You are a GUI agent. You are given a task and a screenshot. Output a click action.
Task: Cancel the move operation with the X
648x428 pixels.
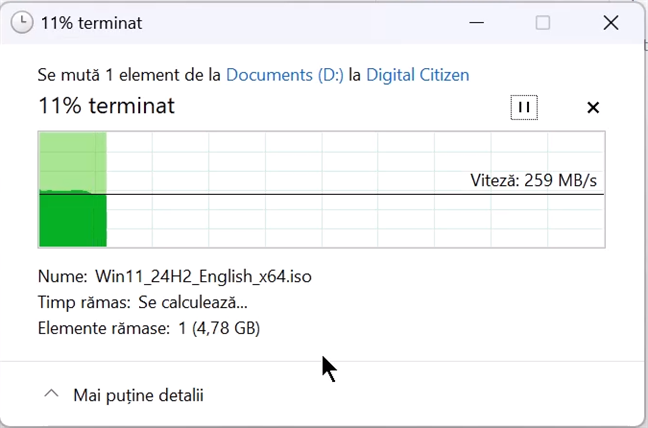point(592,107)
